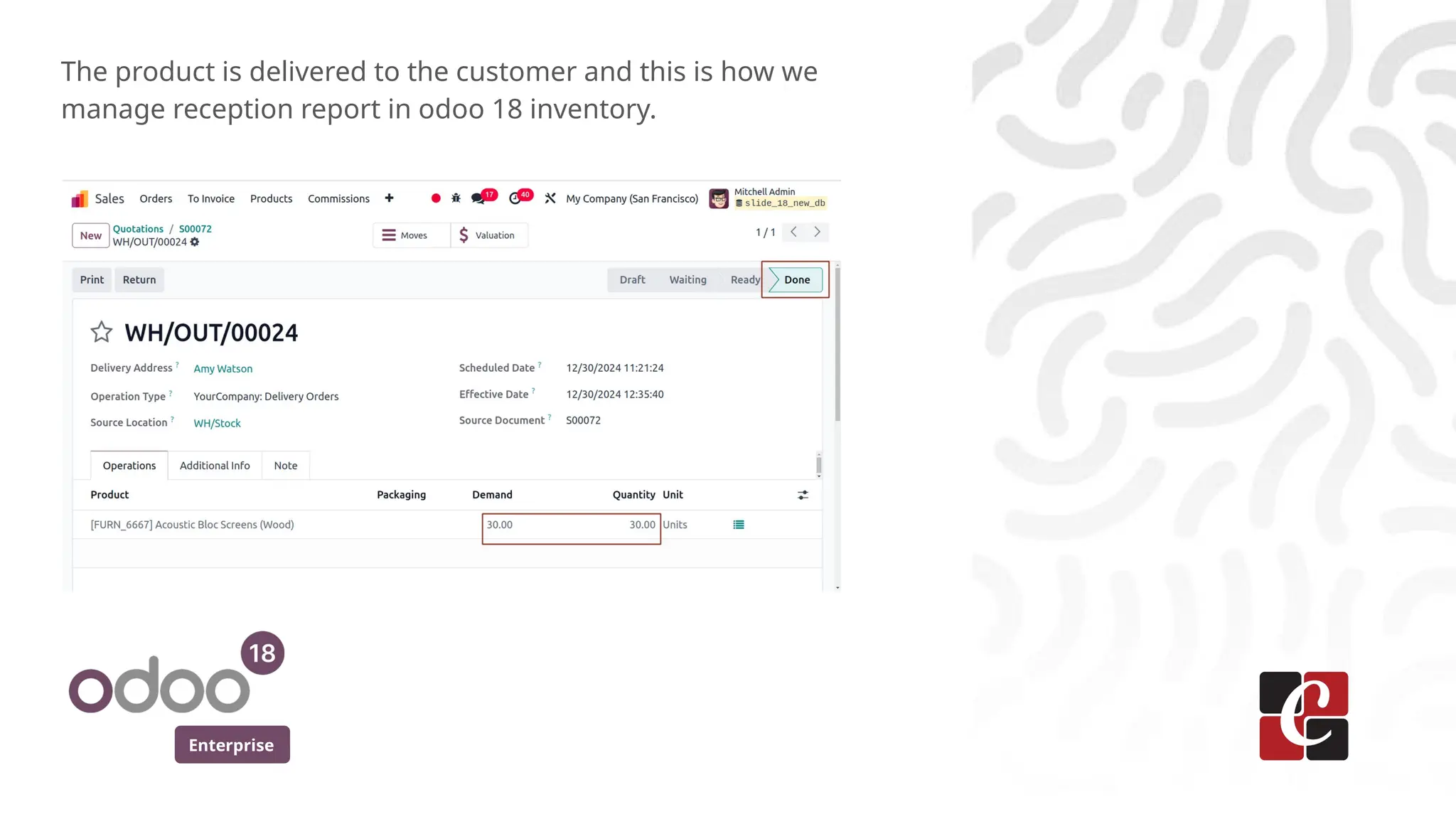Click the Print button
The width and height of the screenshot is (1456, 819).
(x=92, y=280)
